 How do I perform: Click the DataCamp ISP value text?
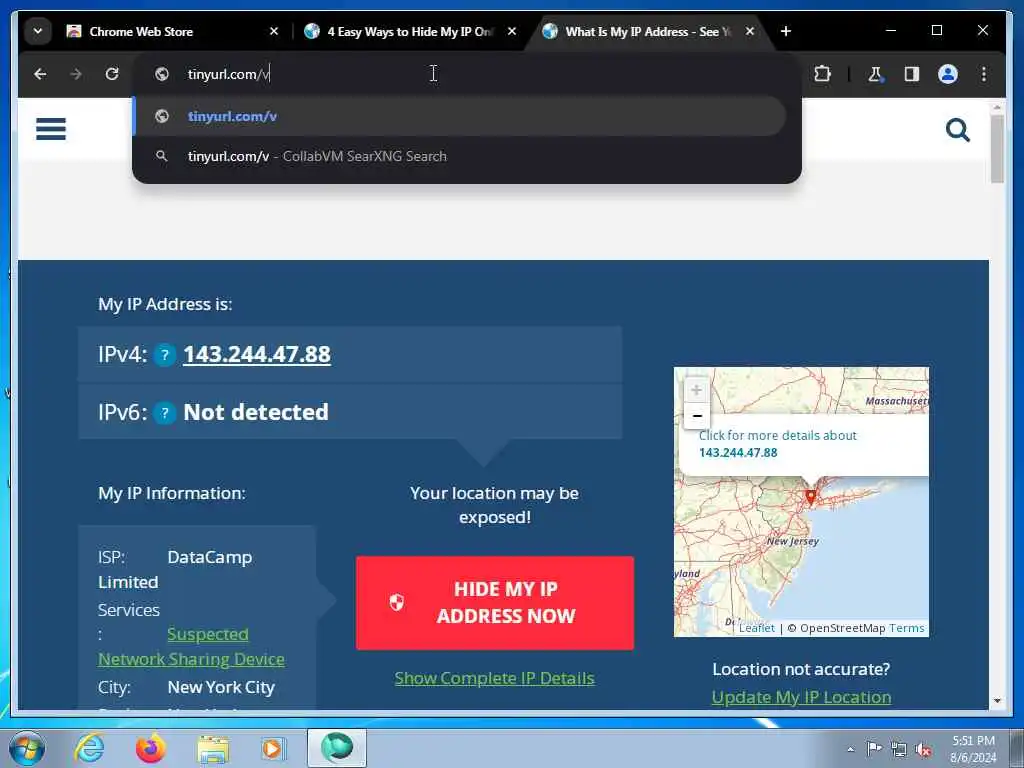coord(210,558)
